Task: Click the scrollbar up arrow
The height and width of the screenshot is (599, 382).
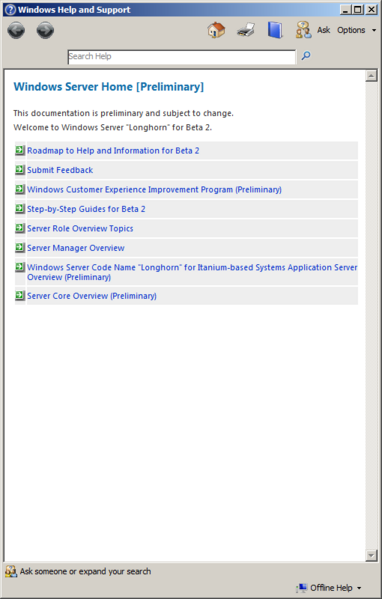Action: [x=371, y=76]
